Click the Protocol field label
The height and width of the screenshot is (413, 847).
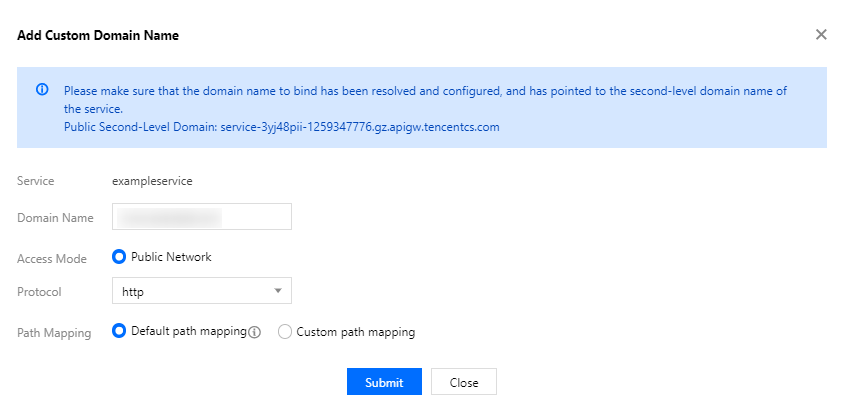click(x=39, y=292)
